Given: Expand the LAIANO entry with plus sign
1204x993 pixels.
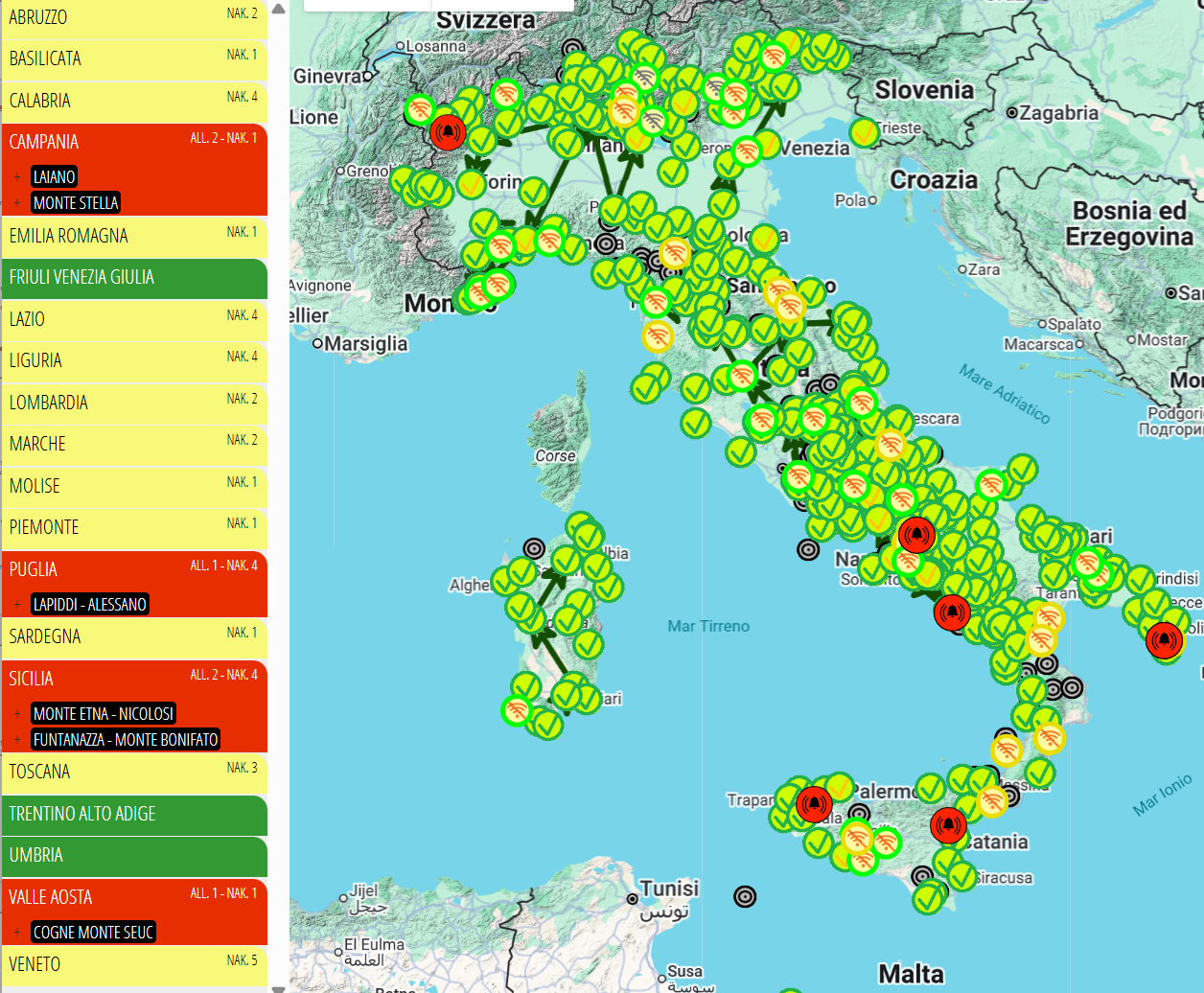Looking at the screenshot, I should (x=17, y=177).
